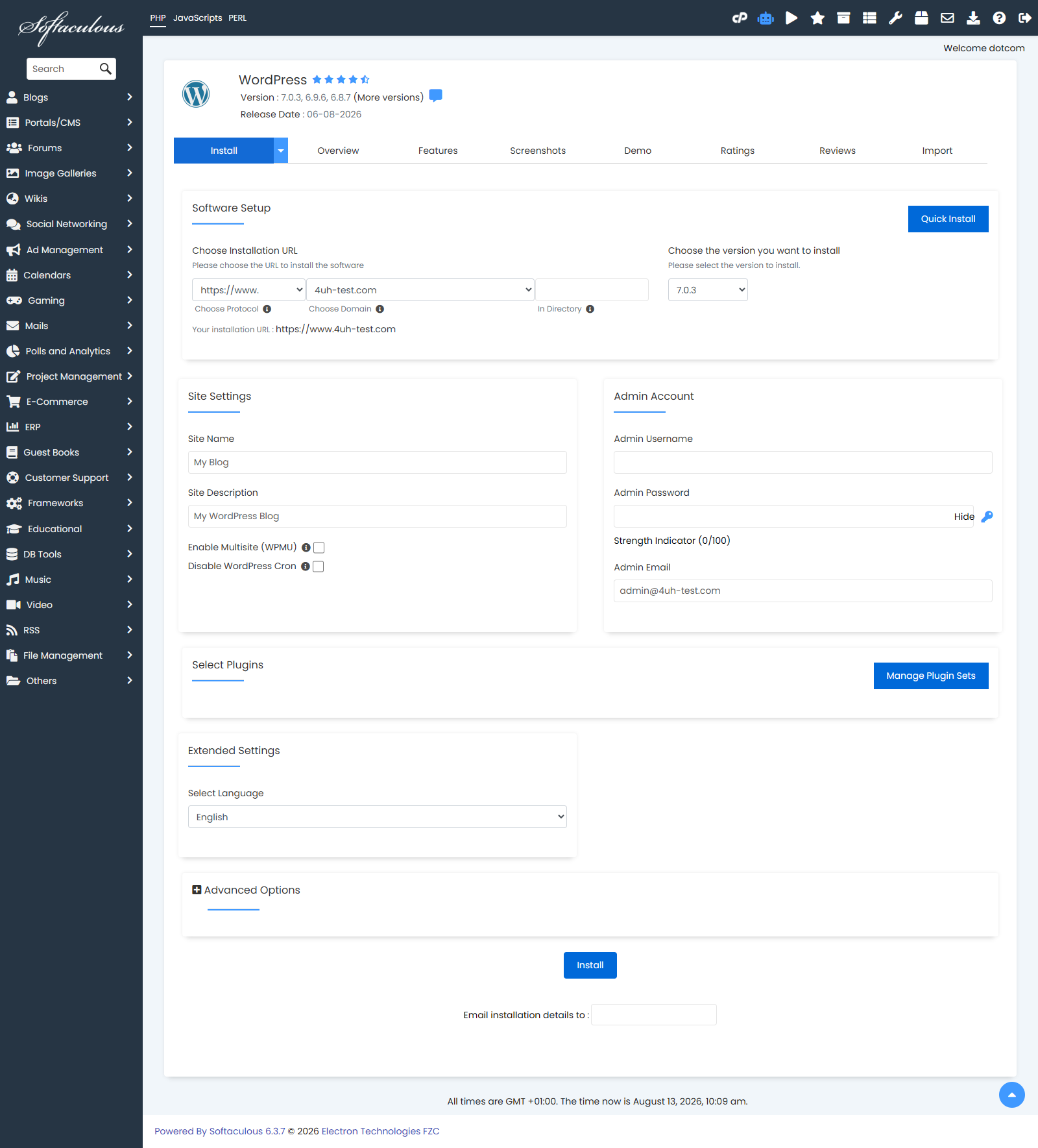
Task: Switch to the Features tab
Action: (438, 151)
